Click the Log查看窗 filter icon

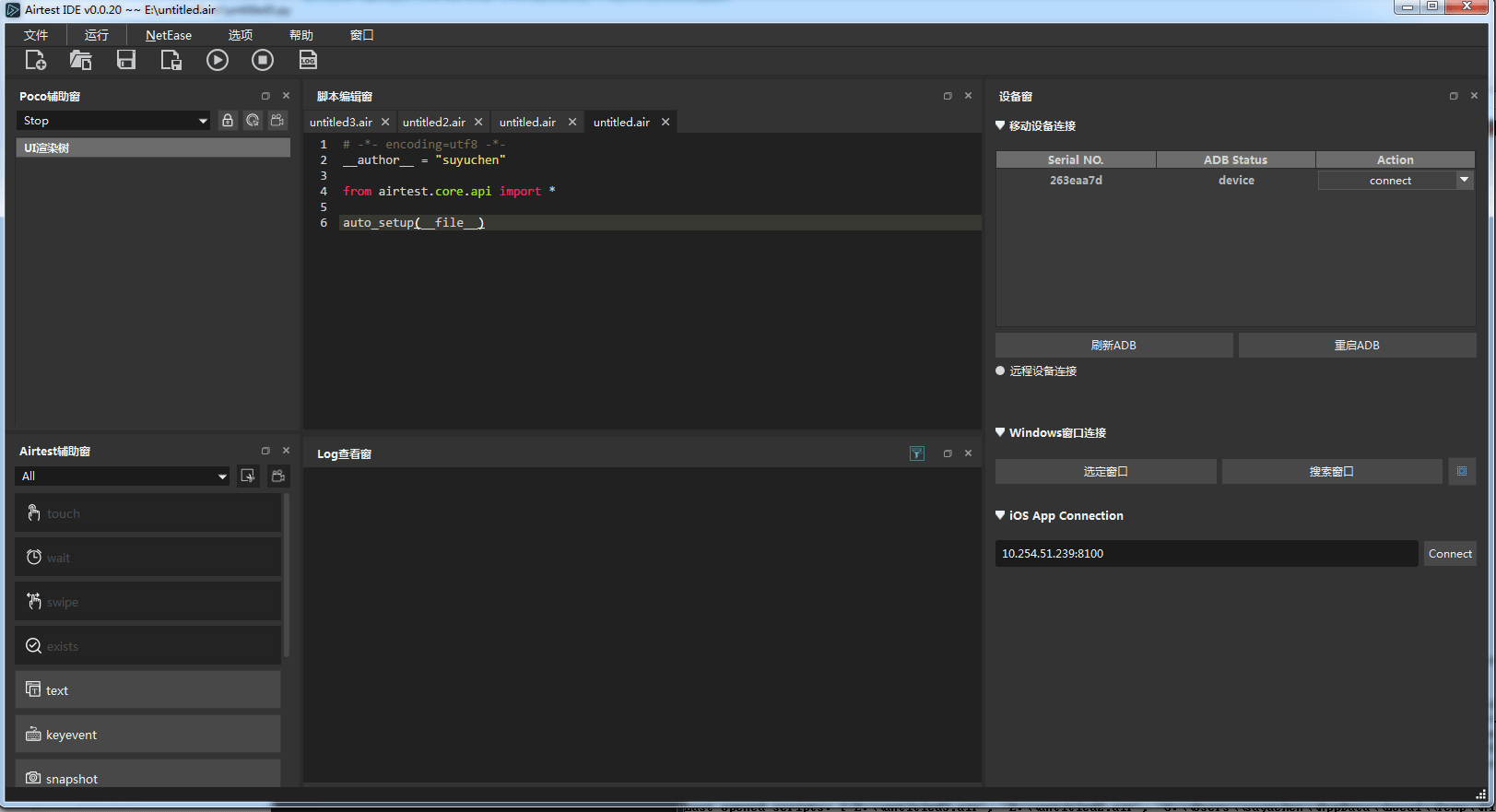pyautogui.click(x=917, y=453)
